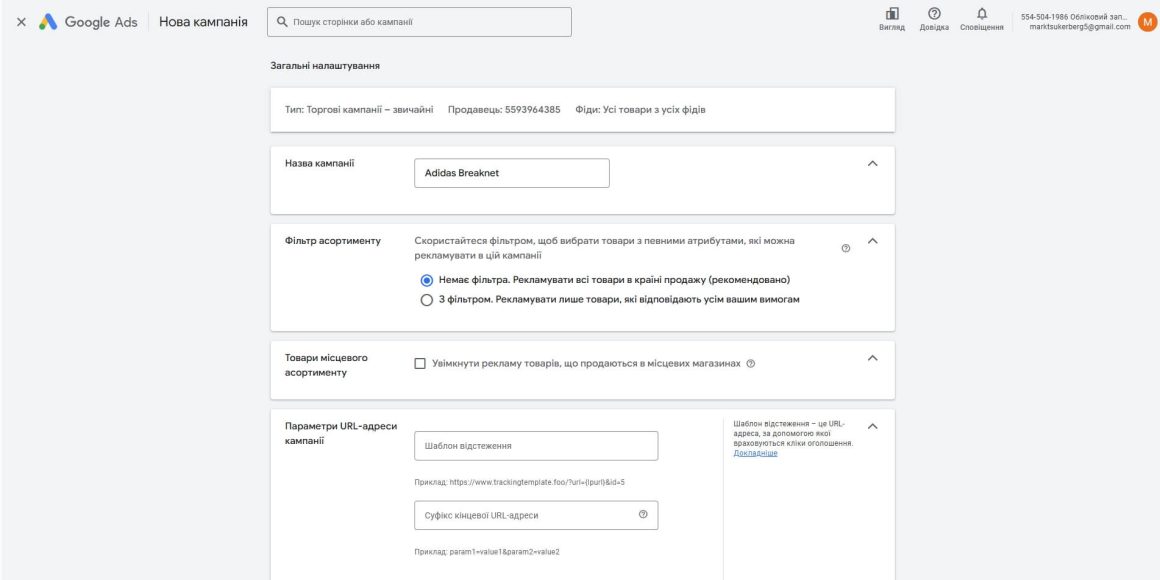Open the Докладніше link
The image size is (1160, 580).
coord(755,453)
